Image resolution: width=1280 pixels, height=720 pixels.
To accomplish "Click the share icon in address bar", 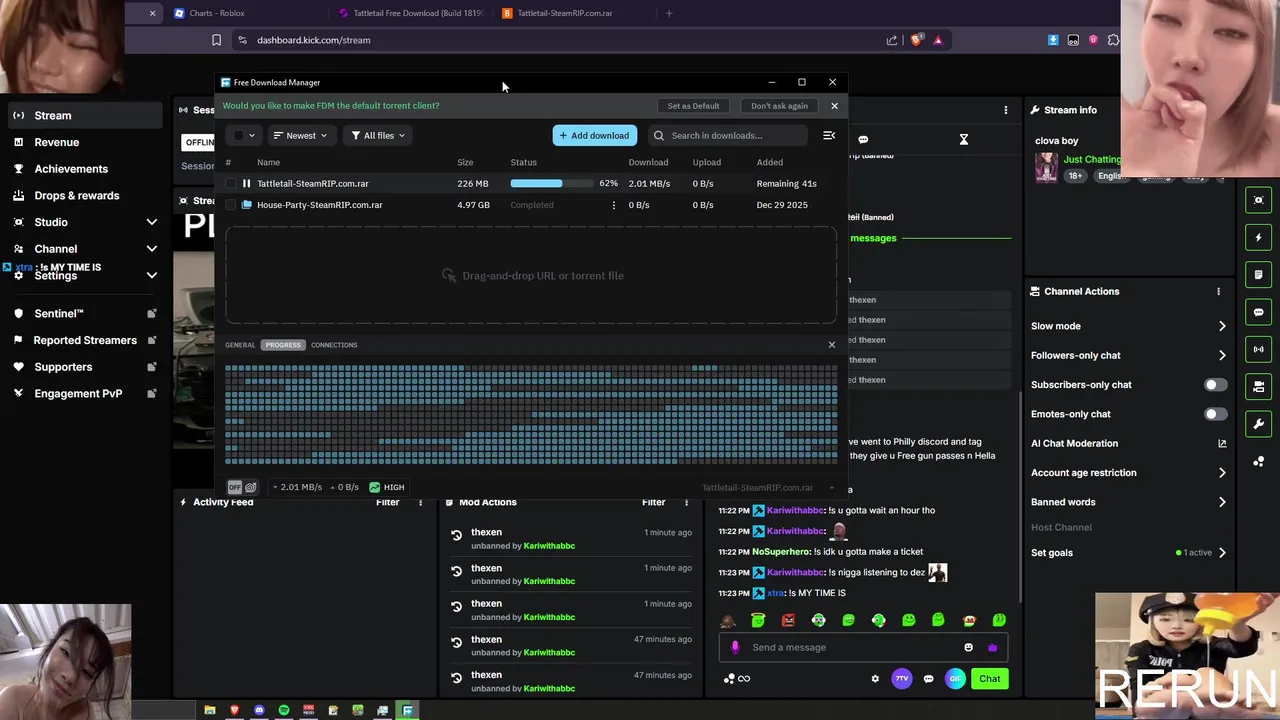I will [891, 41].
